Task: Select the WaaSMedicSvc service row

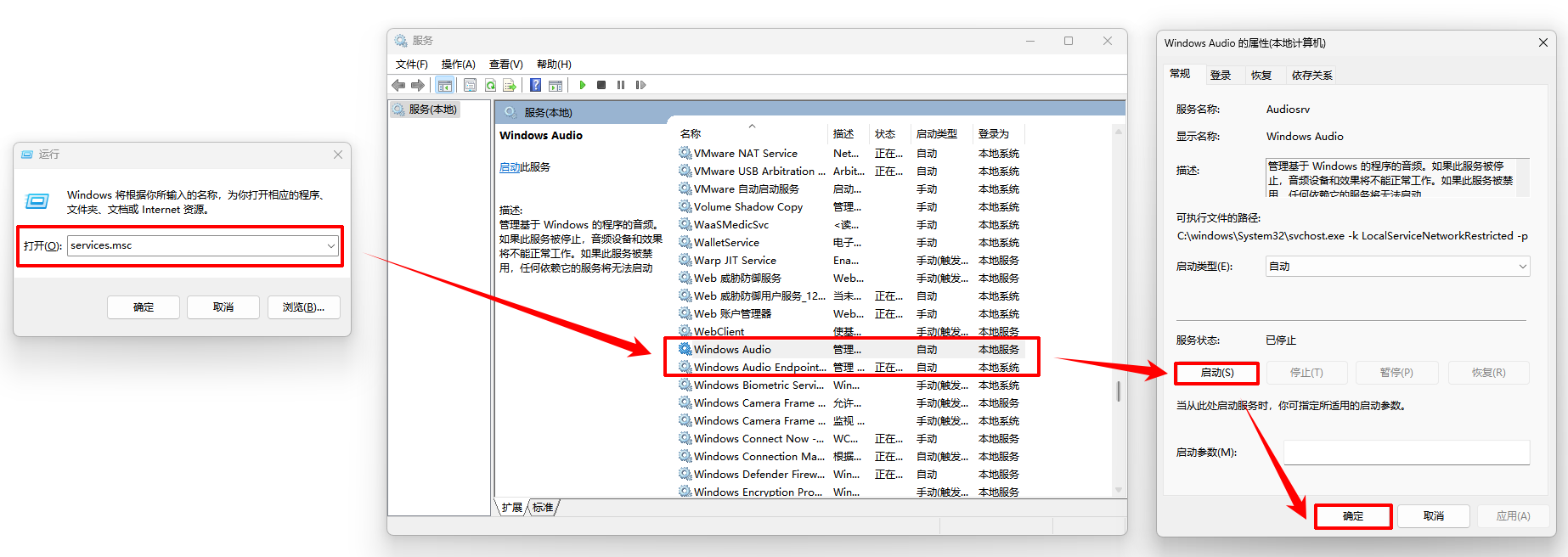Action: 850,225
